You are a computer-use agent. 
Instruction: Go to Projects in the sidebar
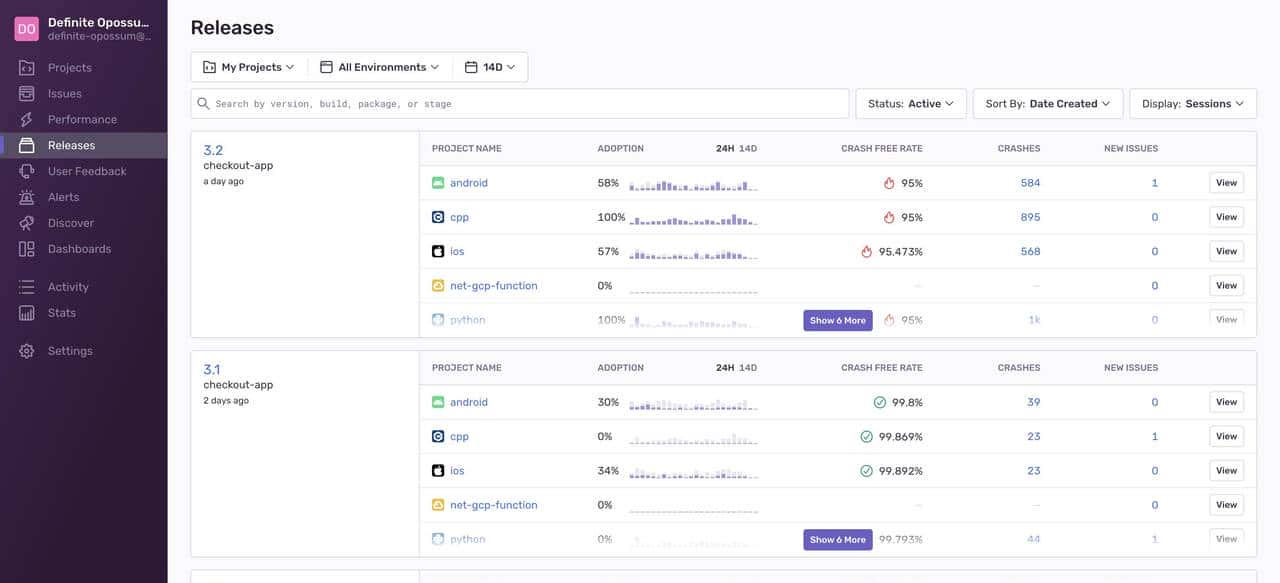pos(70,68)
